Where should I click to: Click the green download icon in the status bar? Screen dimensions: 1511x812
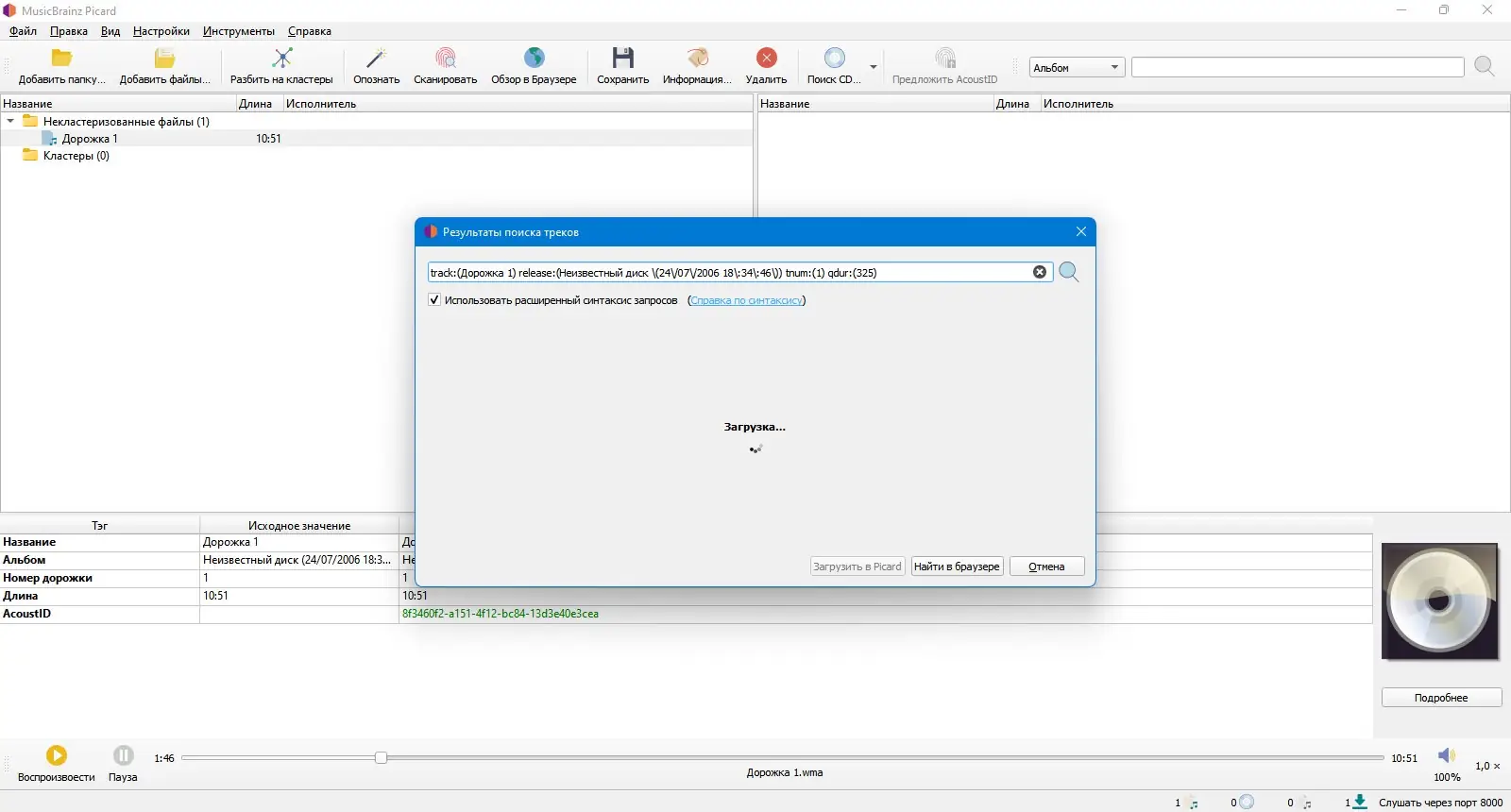[x=1360, y=802]
